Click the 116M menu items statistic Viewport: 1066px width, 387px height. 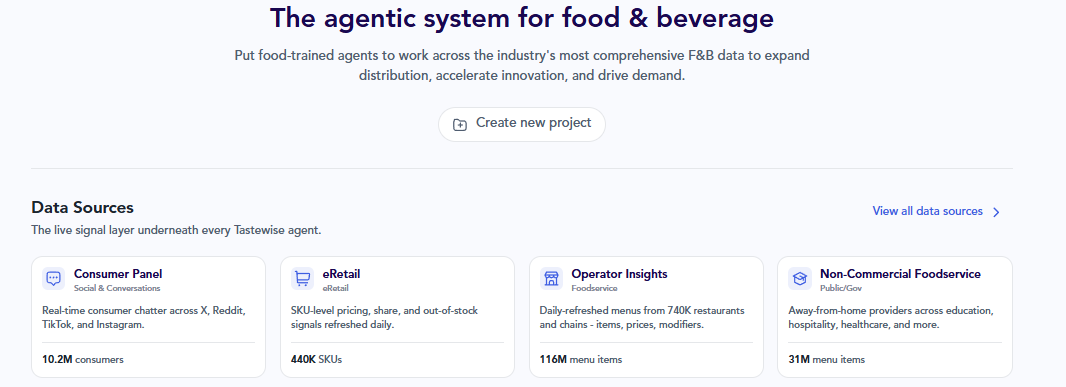[x=581, y=359]
